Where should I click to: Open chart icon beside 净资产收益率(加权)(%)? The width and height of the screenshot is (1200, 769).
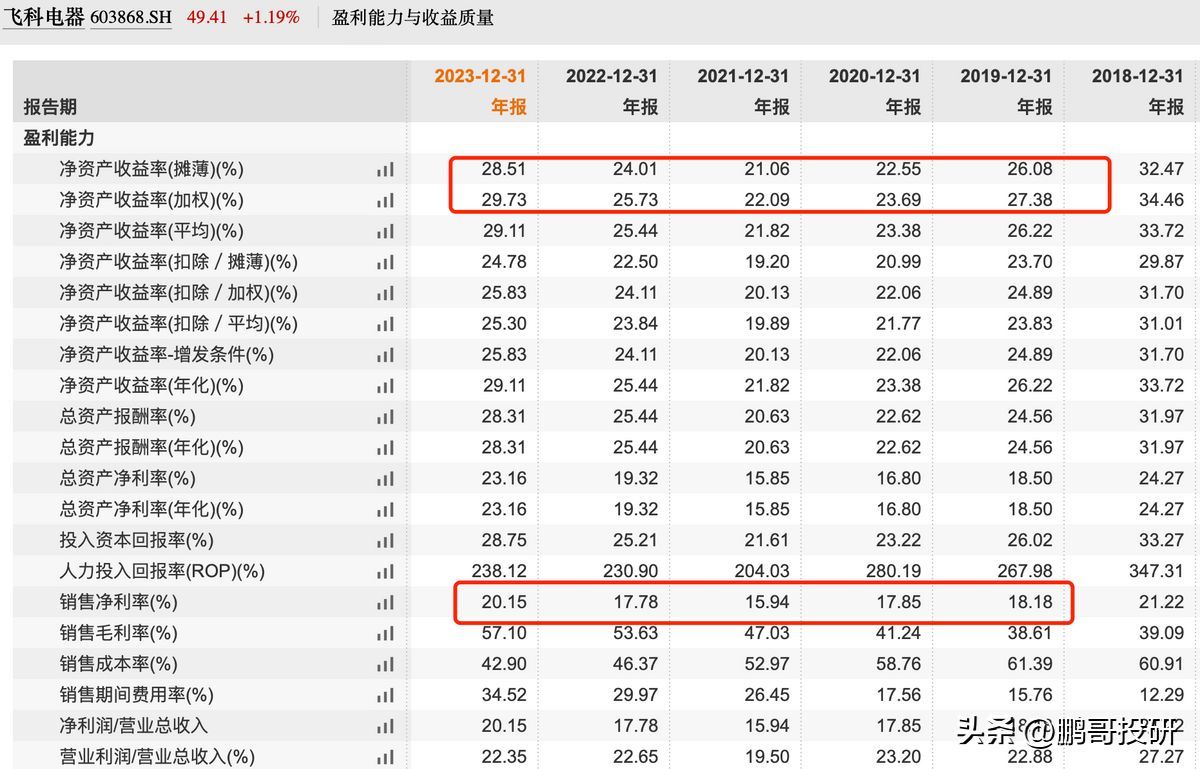pos(385,200)
